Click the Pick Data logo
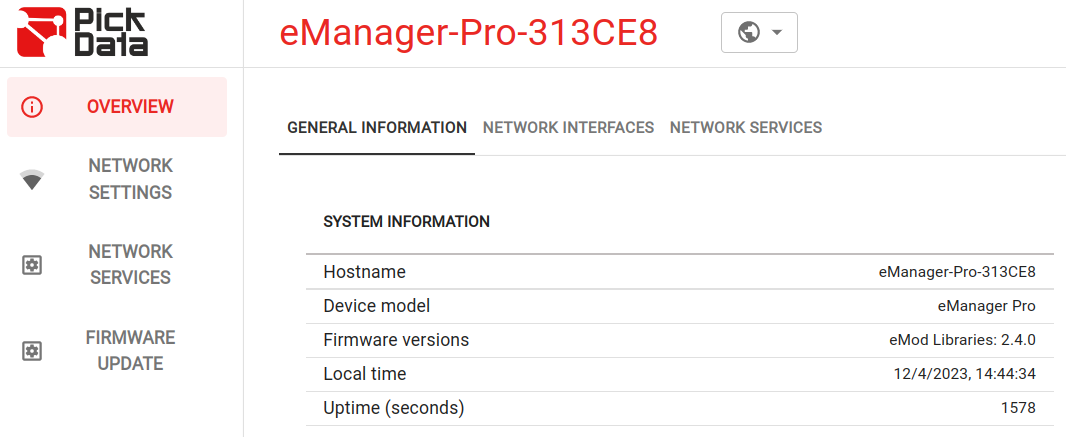This screenshot has width=1066, height=437. pyautogui.click(x=82, y=32)
